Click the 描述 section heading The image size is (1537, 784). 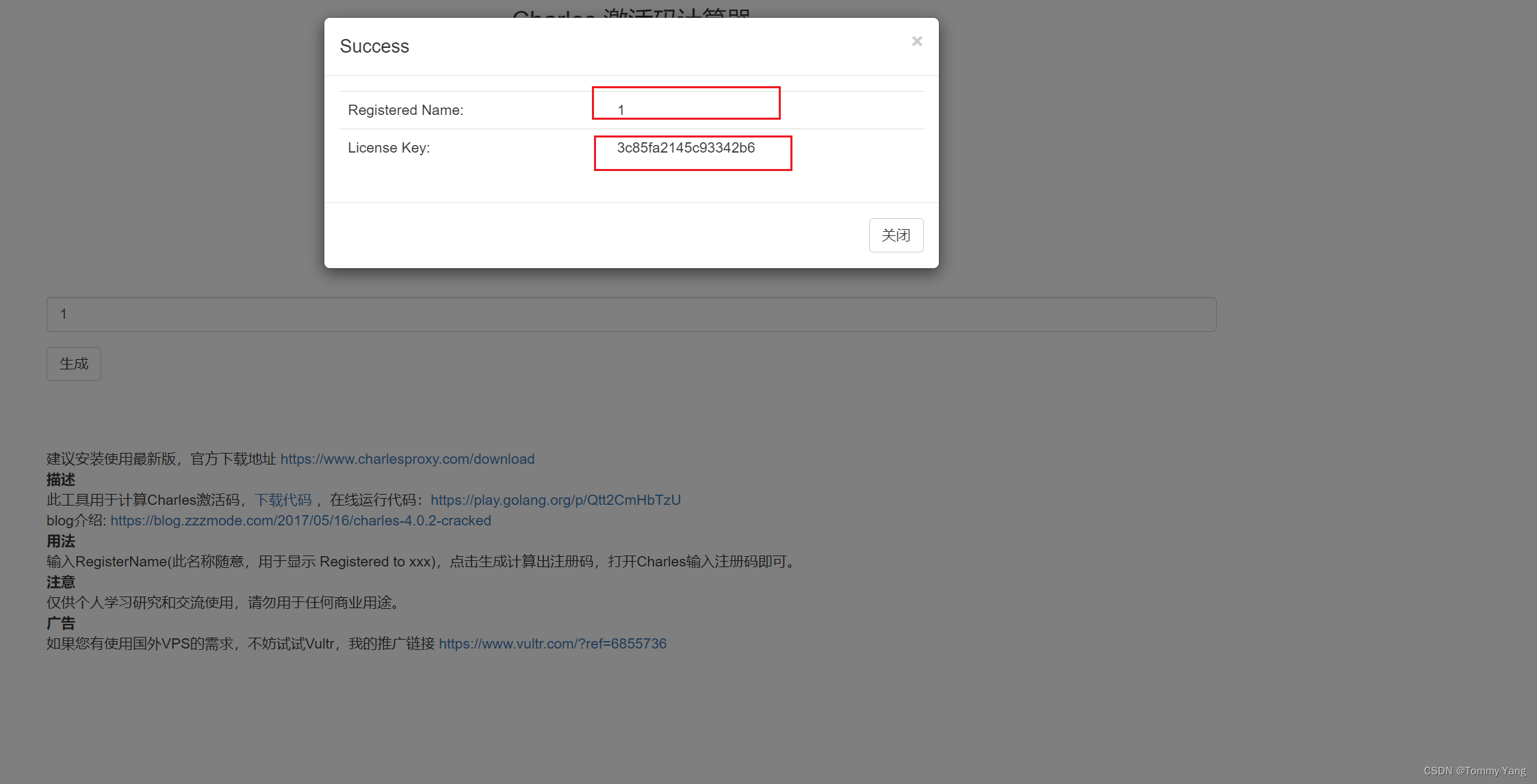[61, 480]
